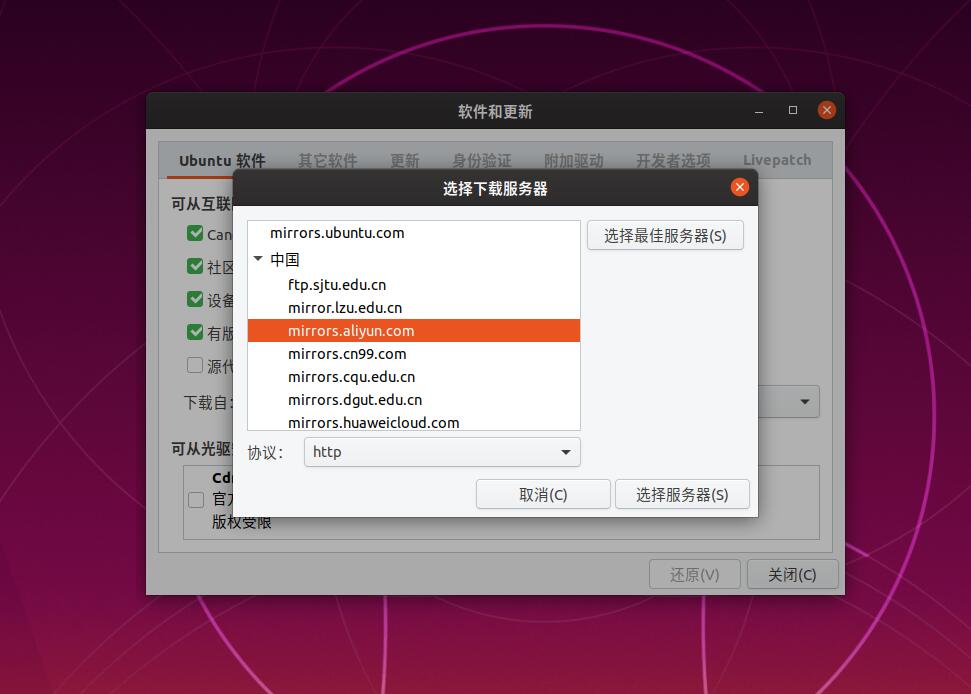
Task: Click 还原(V) button
Action: point(695,575)
